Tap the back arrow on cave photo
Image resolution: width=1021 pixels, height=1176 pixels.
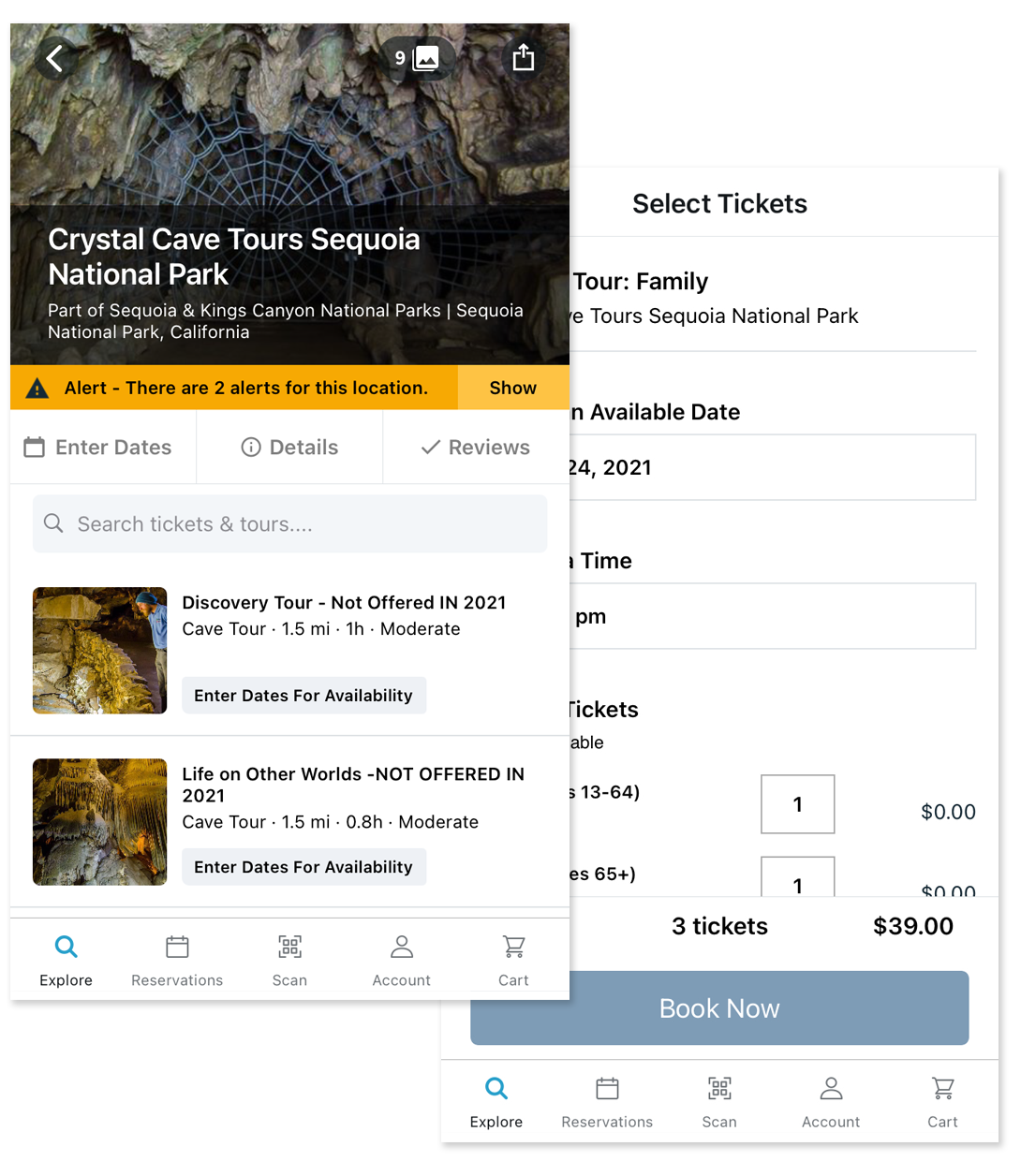click(x=55, y=59)
